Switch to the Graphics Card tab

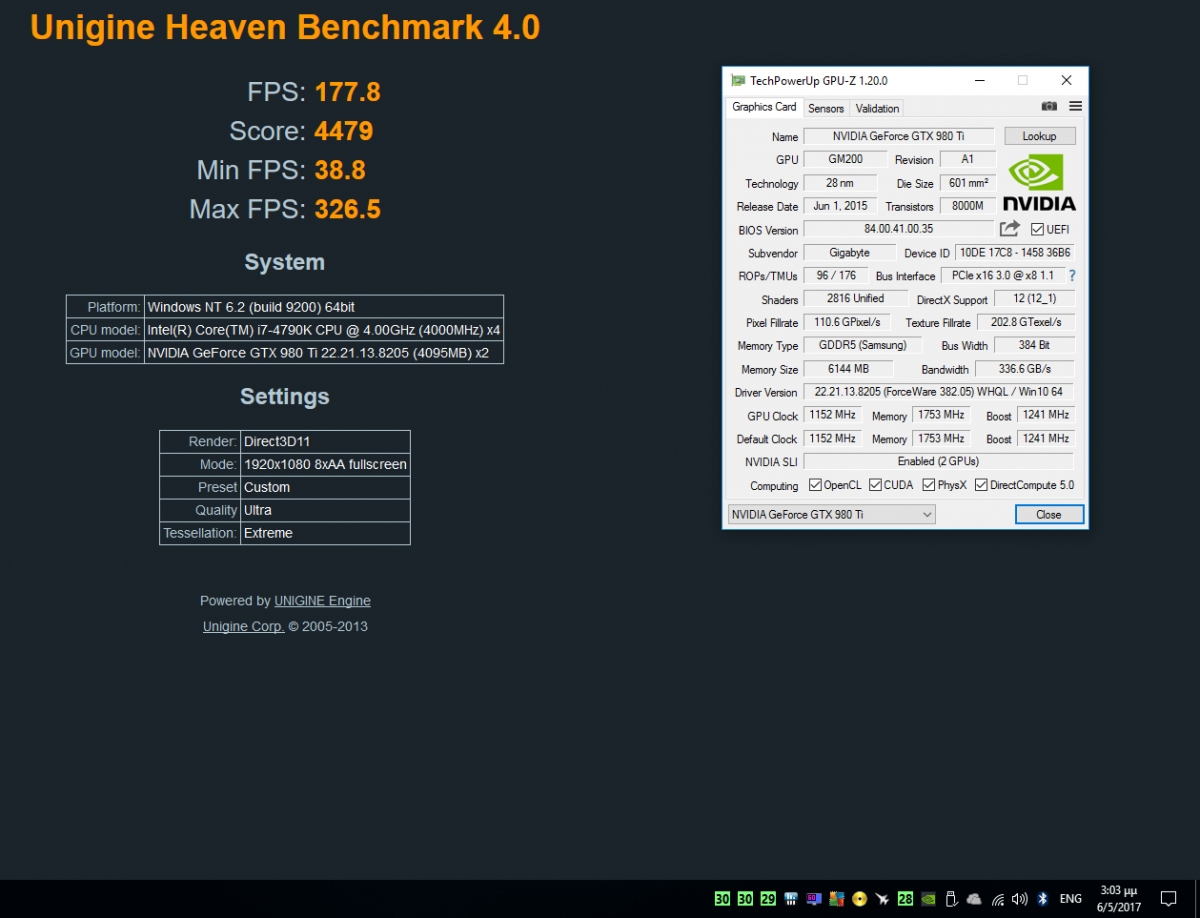[764, 107]
